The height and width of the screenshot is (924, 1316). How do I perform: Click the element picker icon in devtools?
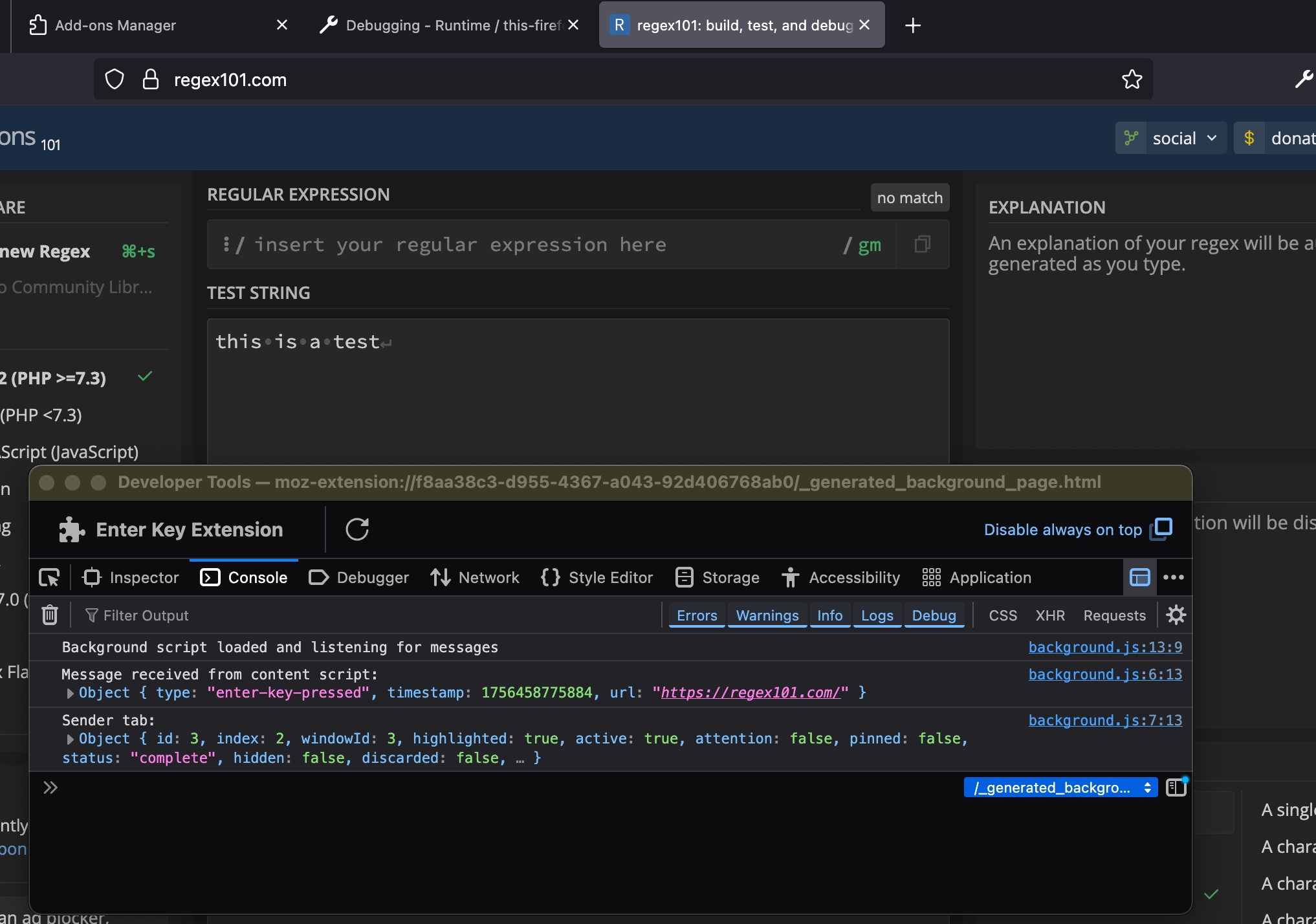pos(50,577)
